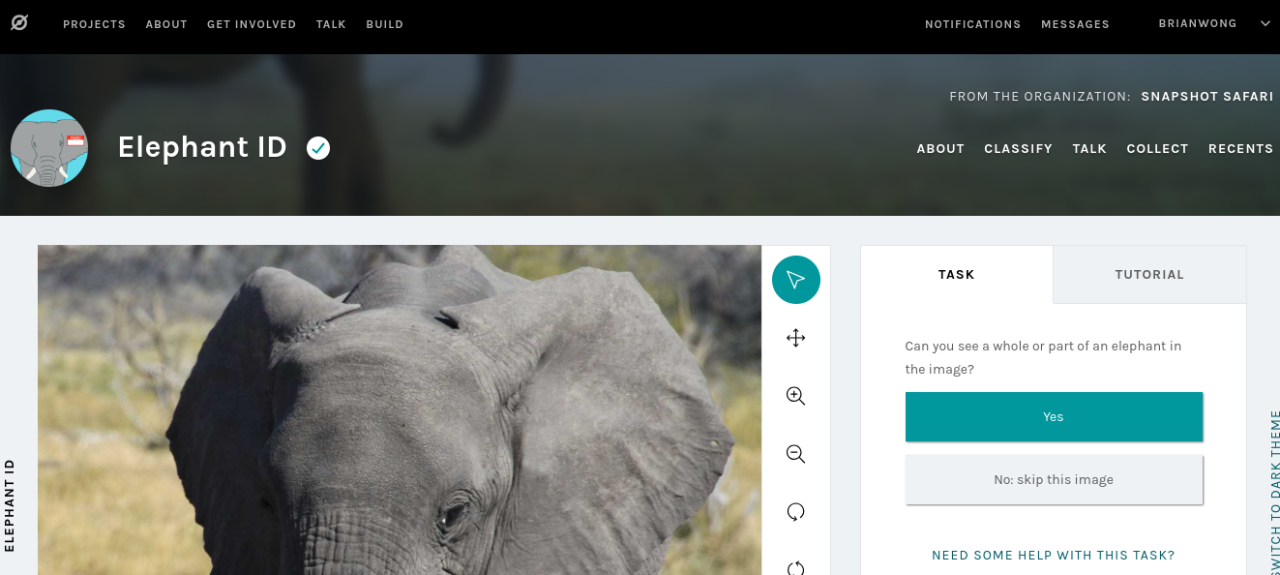
Task: Open the BRIANWONG user menu
Action: pyautogui.click(x=1197, y=24)
